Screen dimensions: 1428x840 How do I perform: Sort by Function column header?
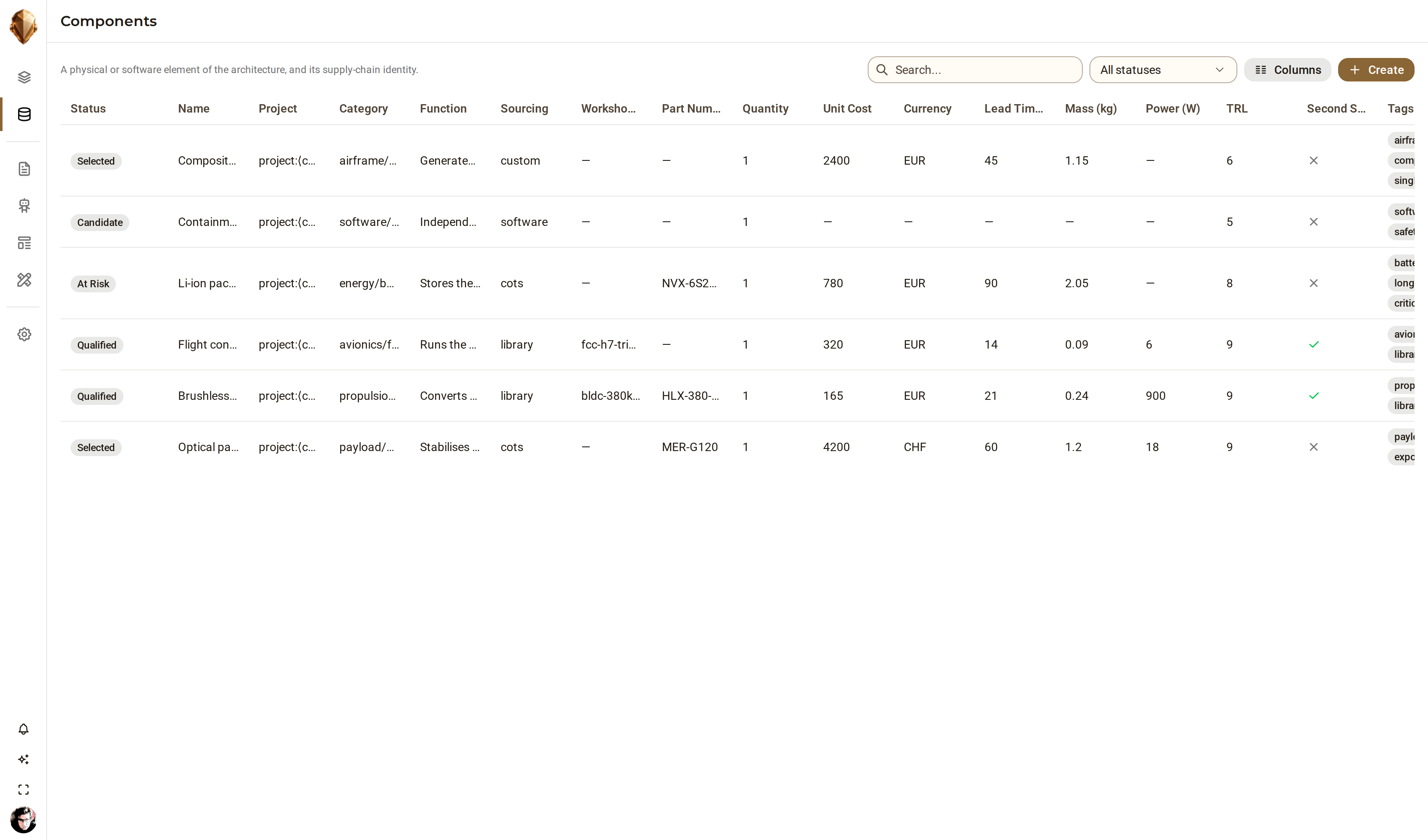tap(443, 108)
